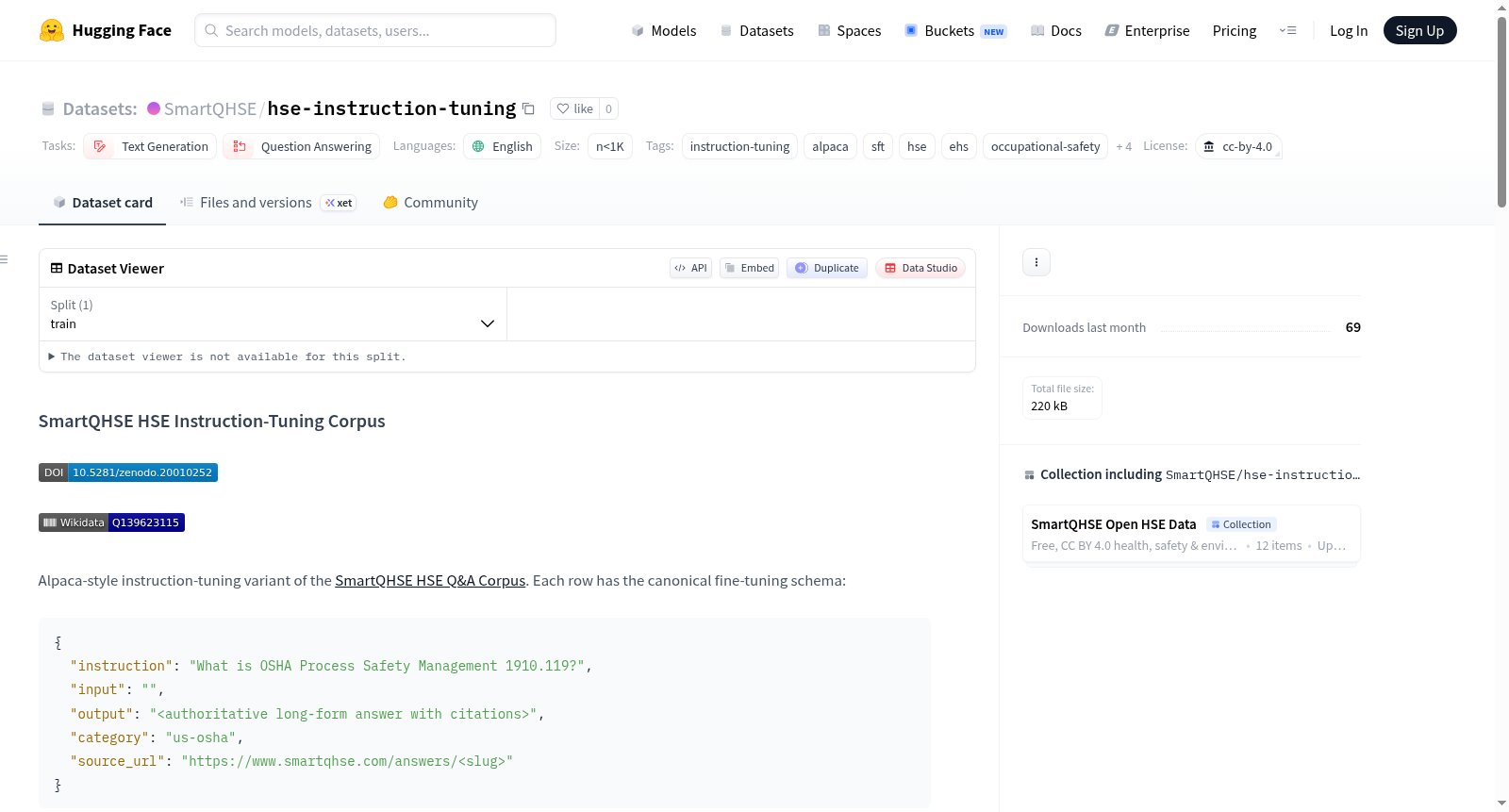Click the hse-instruction-tuning dataset title
Screen dimensions: 1509x812
[x=391, y=108]
